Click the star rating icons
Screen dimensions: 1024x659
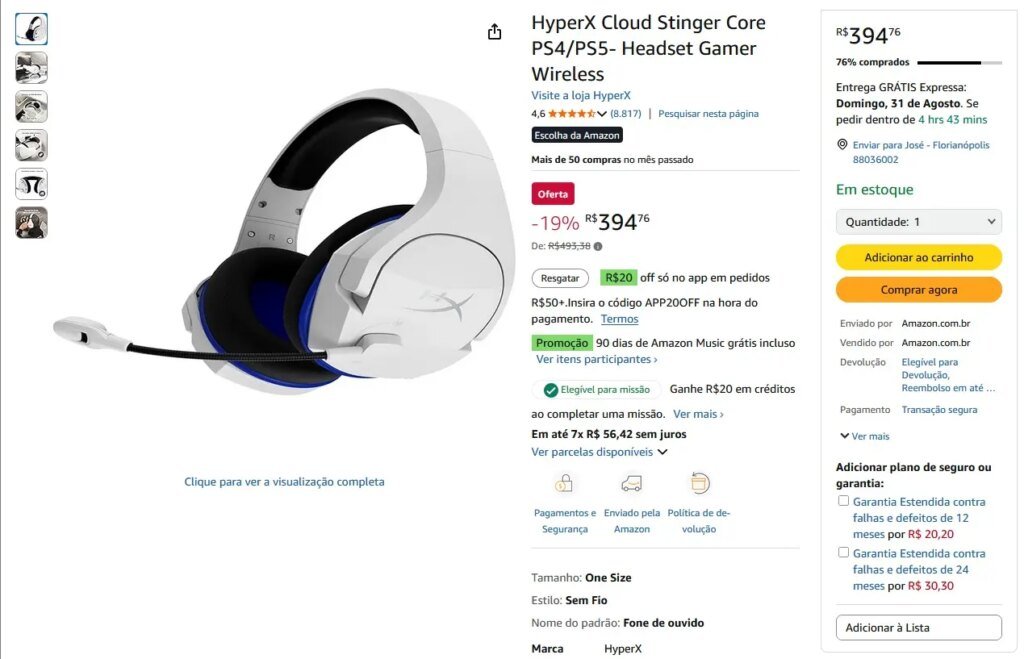(571, 114)
